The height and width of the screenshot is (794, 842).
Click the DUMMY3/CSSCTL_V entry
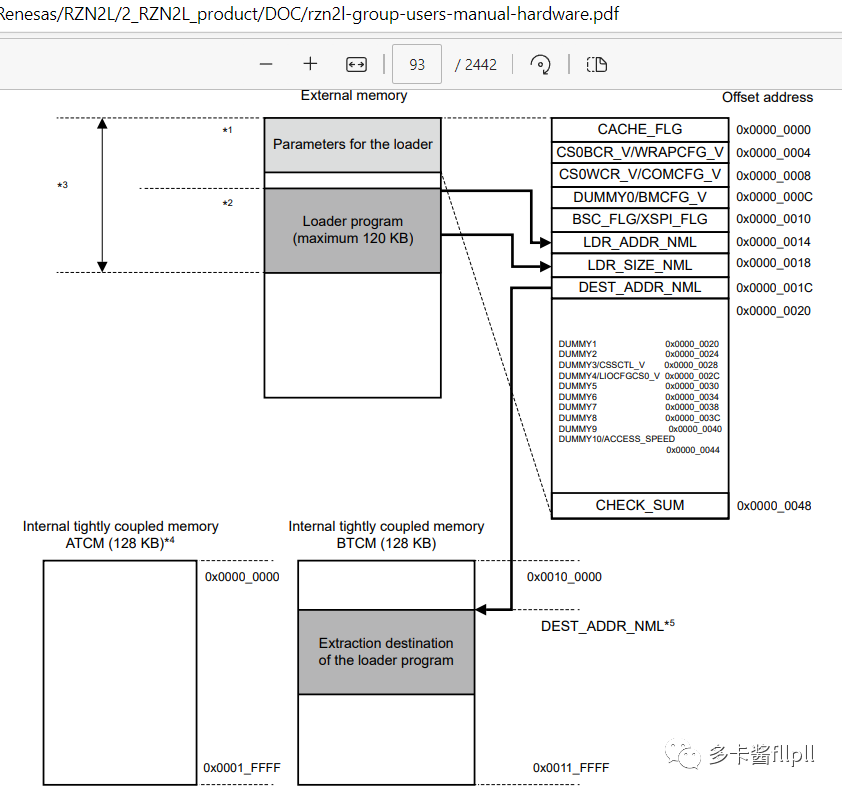pyautogui.click(x=601, y=365)
